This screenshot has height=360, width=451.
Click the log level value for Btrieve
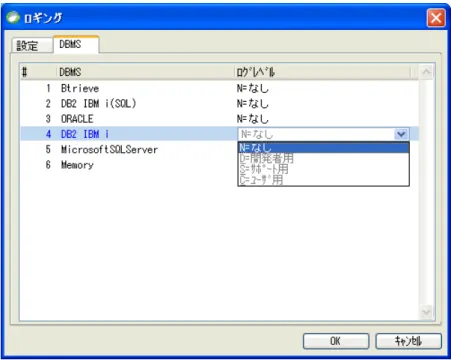(253, 88)
